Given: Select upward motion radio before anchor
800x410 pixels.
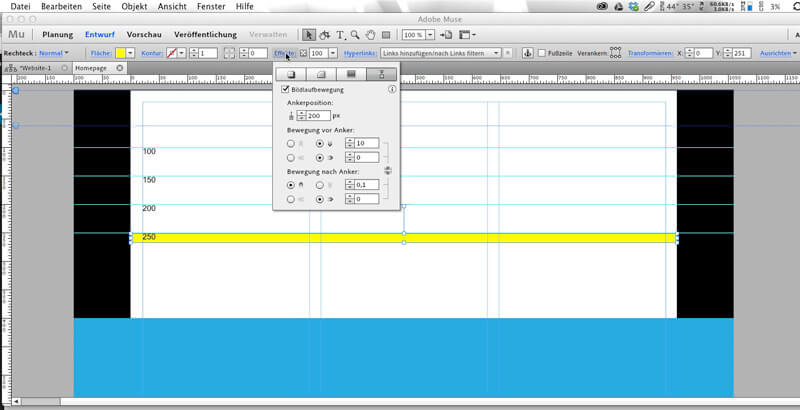Looking at the screenshot, I should pyautogui.click(x=291, y=144).
